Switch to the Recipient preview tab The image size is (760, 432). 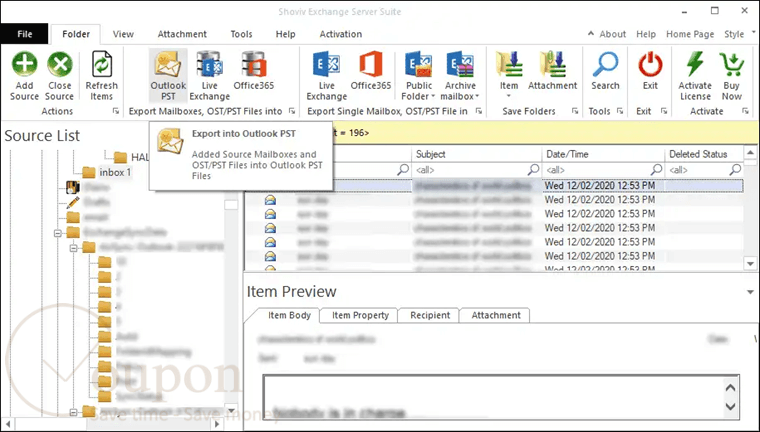coord(430,315)
